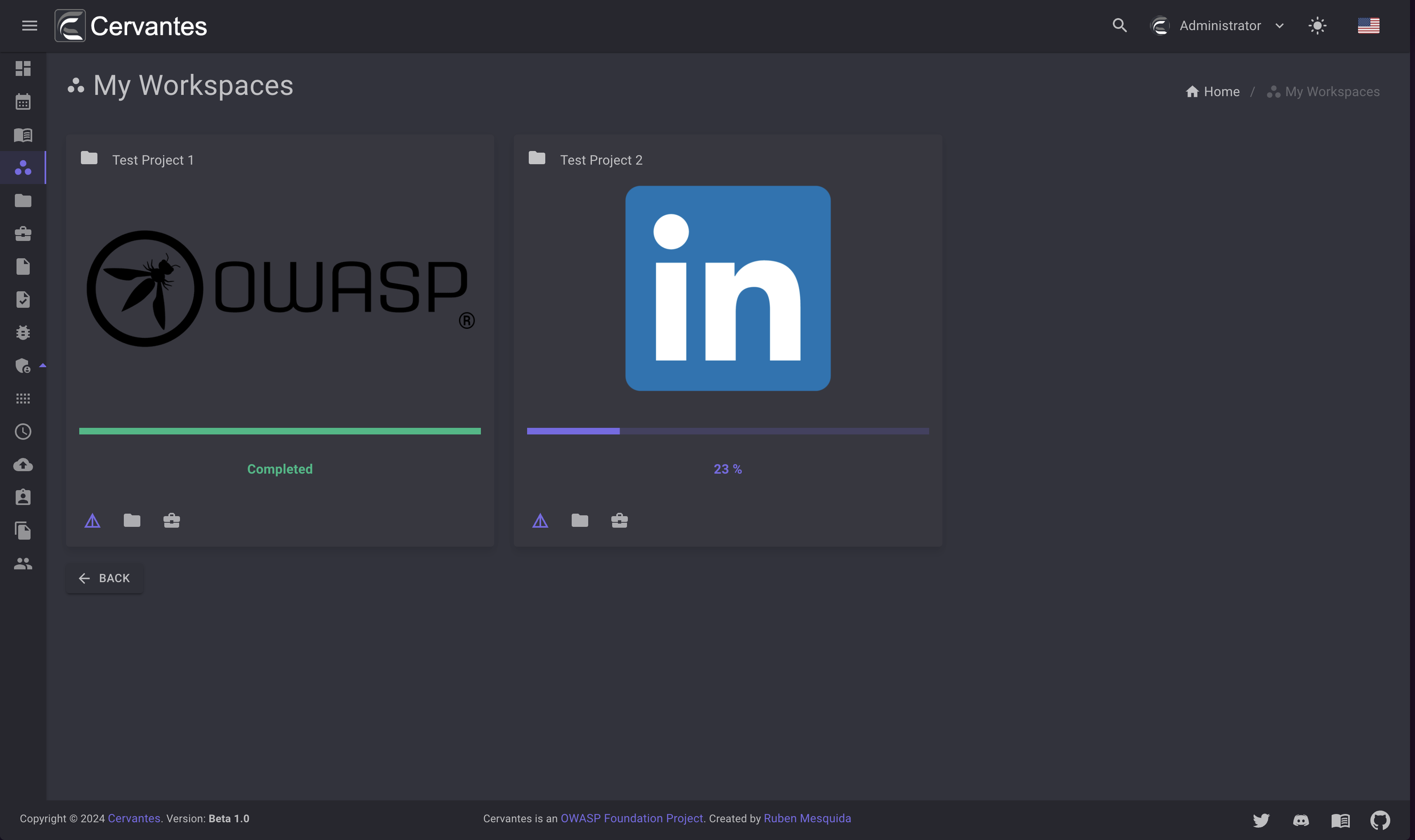1415x840 pixels.
Task: Go to Home breadcrumb link
Action: point(1212,92)
